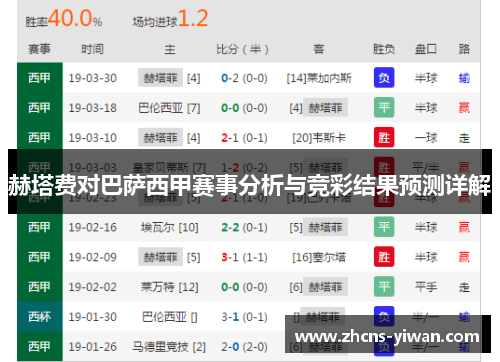500x362 pixels.
Task: Click the blue 输 result in 19-03-30 row
Action: (x=464, y=78)
